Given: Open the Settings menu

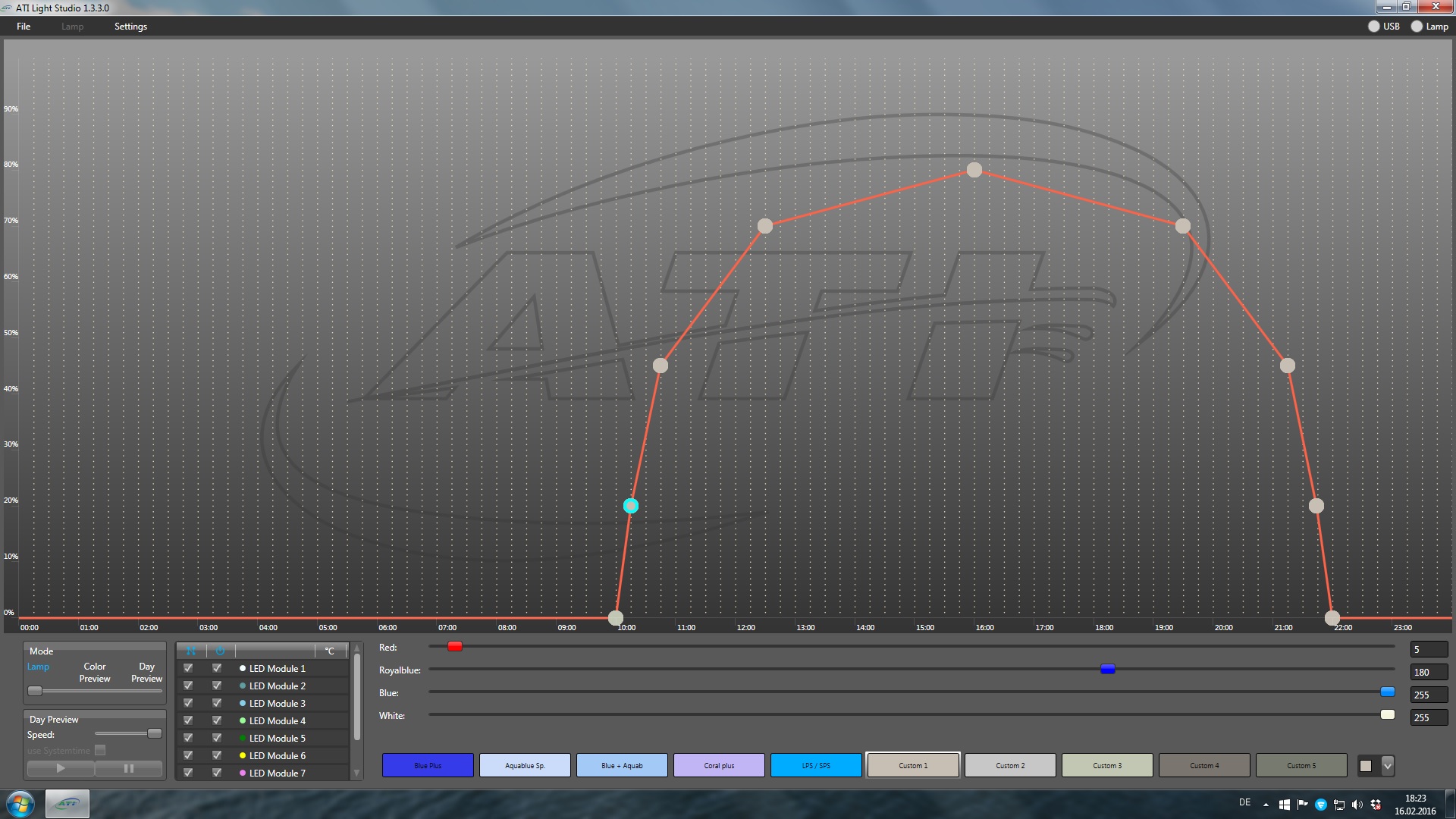Looking at the screenshot, I should click(x=130, y=27).
